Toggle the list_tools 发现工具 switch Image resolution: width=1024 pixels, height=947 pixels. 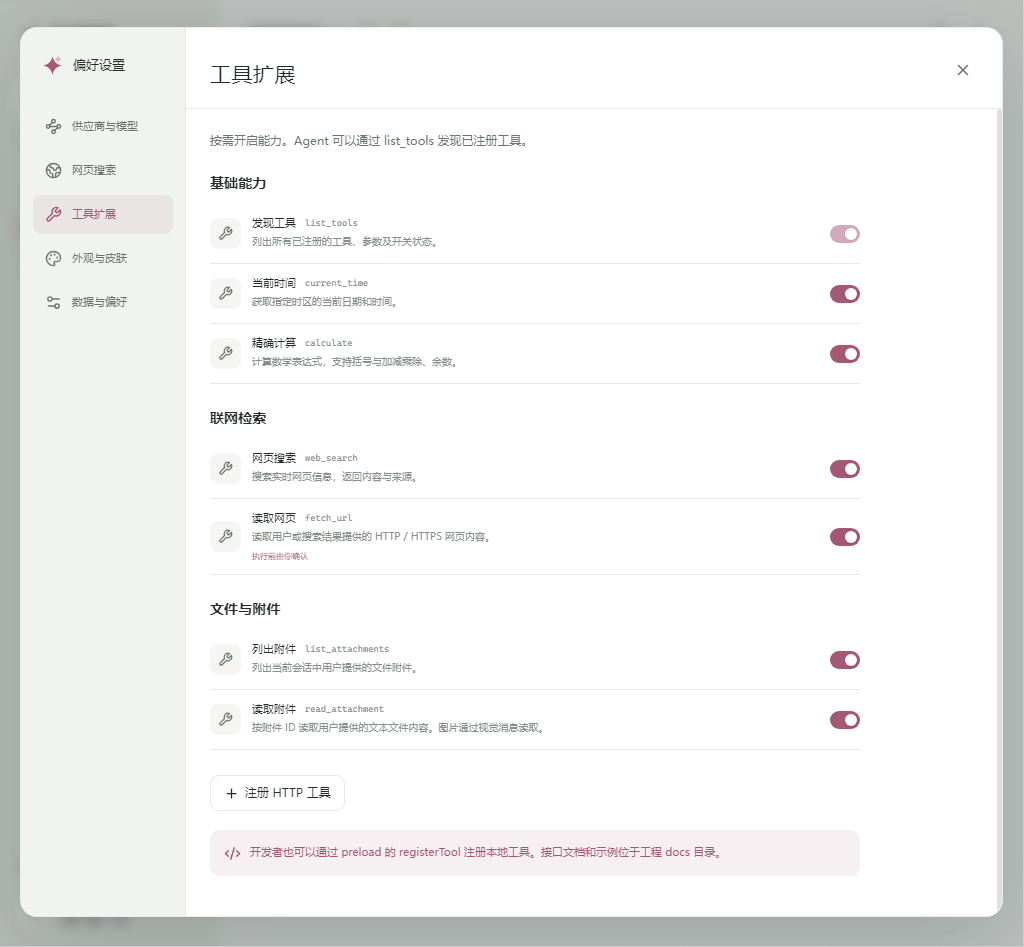click(844, 234)
